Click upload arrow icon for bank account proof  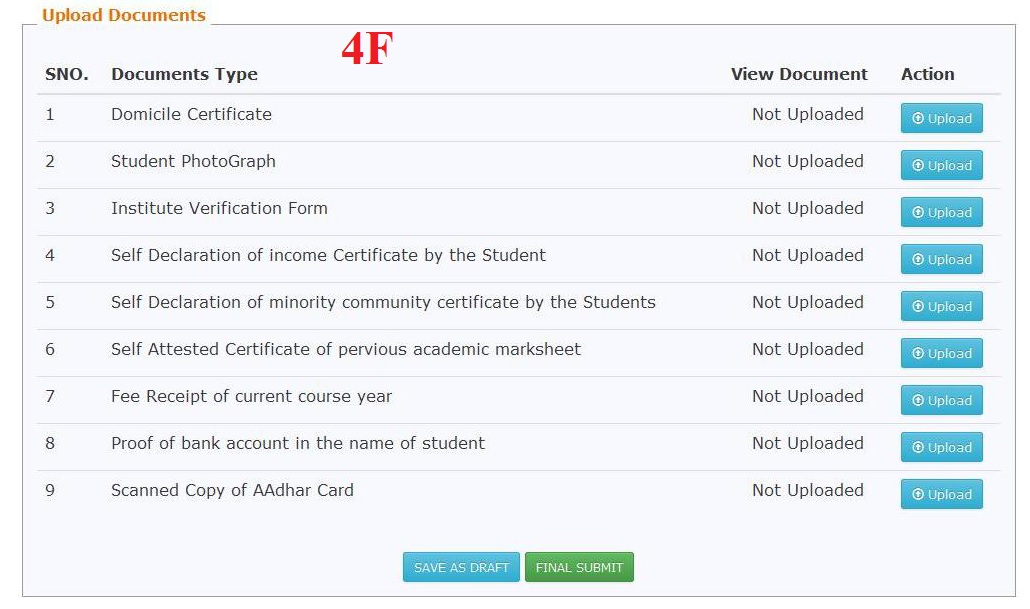(918, 447)
